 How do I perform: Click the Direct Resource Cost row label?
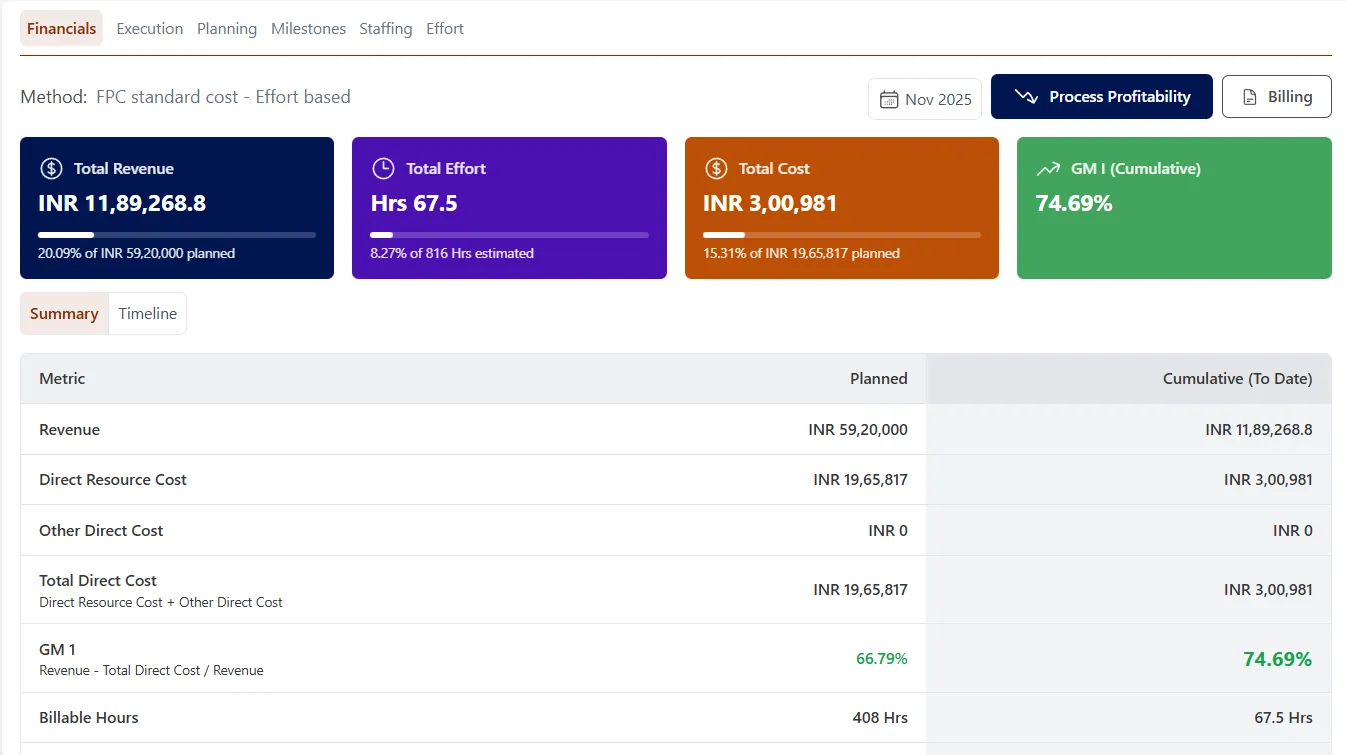[x=113, y=479]
